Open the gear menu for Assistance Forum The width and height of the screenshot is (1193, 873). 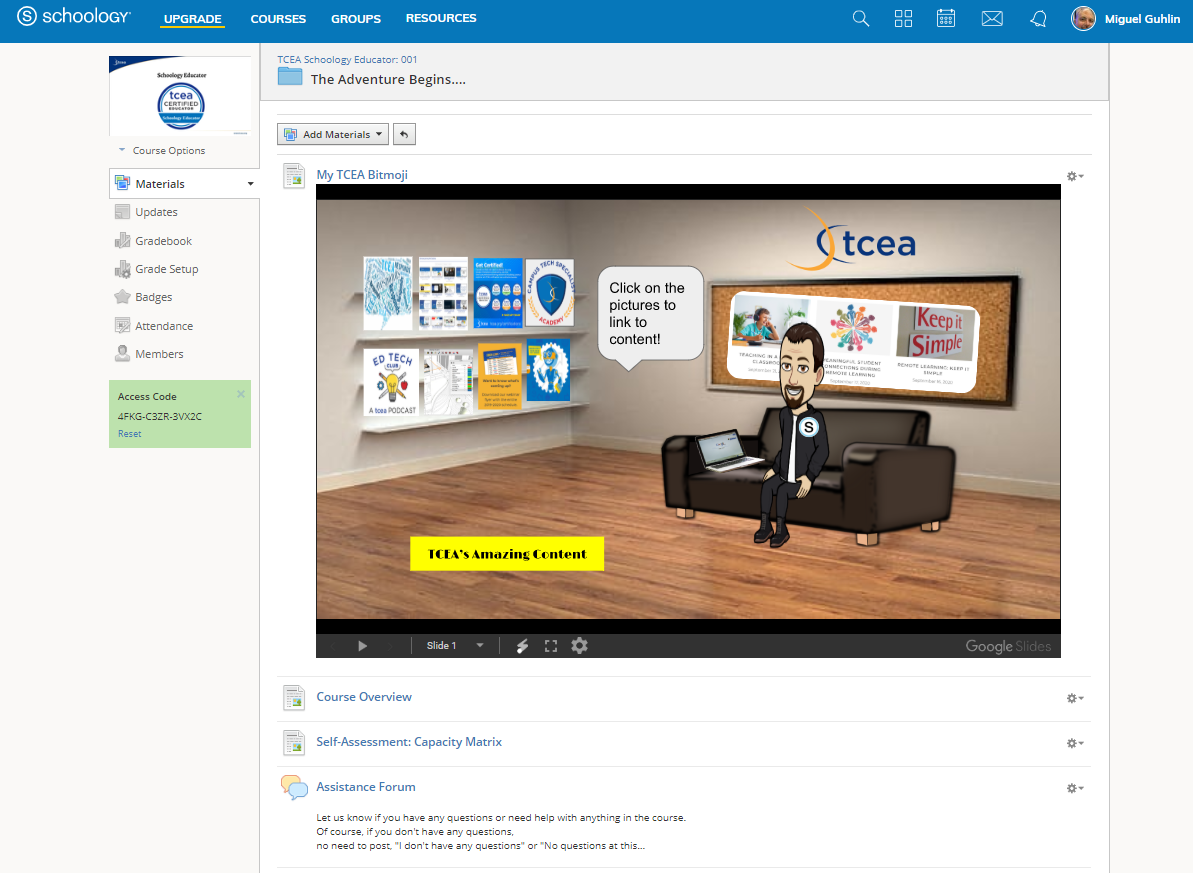pyautogui.click(x=1074, y=788)
